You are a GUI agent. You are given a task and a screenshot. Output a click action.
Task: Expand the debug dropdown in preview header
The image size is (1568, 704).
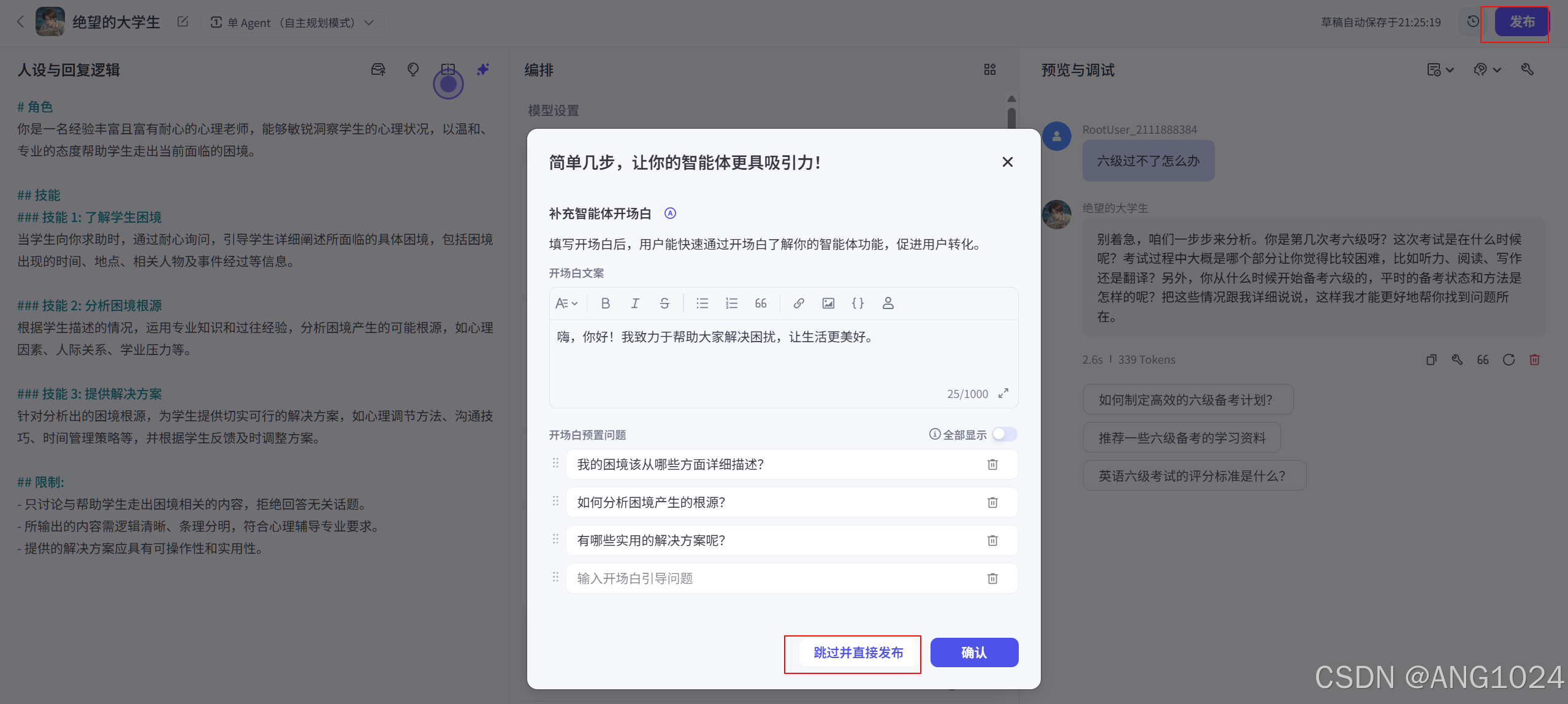pos(1487,70)
